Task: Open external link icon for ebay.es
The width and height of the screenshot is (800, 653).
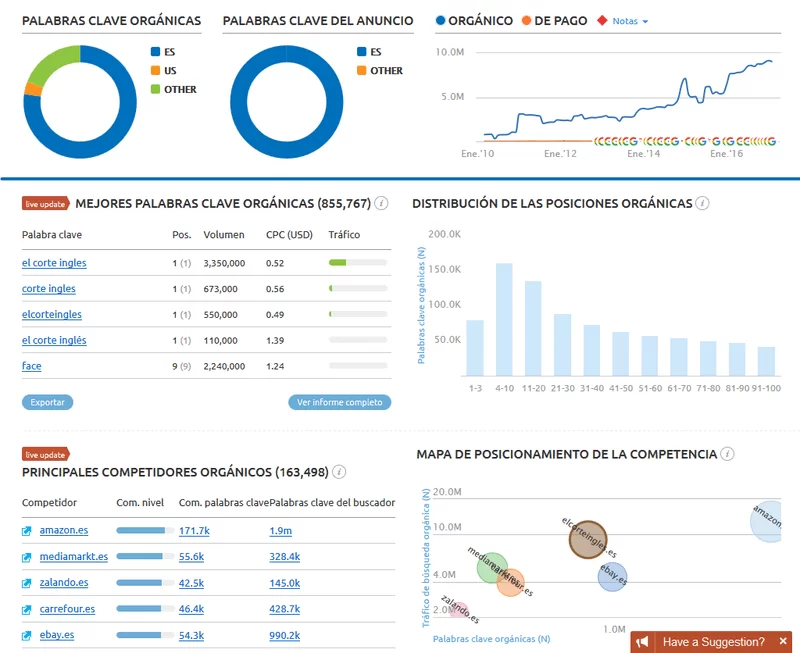Action: [27, 636]
